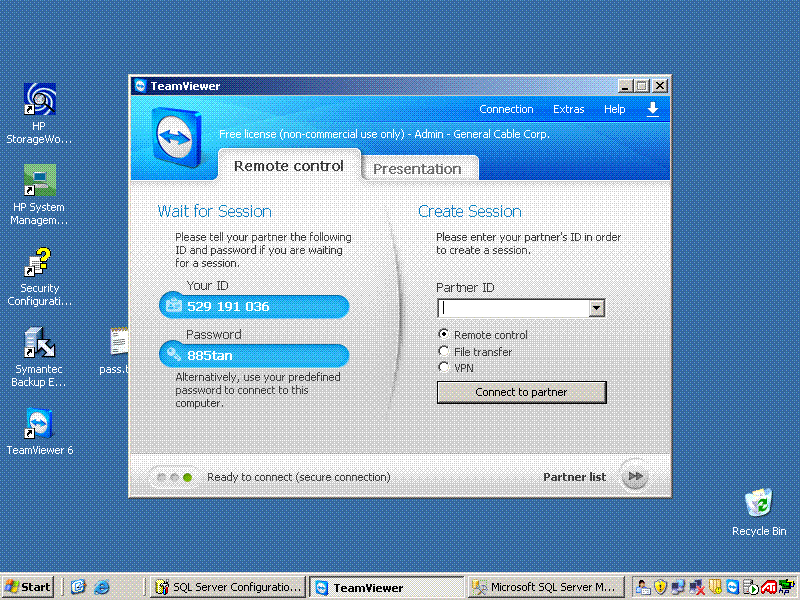Open the Extras menu
Image resolution: width=800 pixels, height=600 pixels.
(568, 109)
